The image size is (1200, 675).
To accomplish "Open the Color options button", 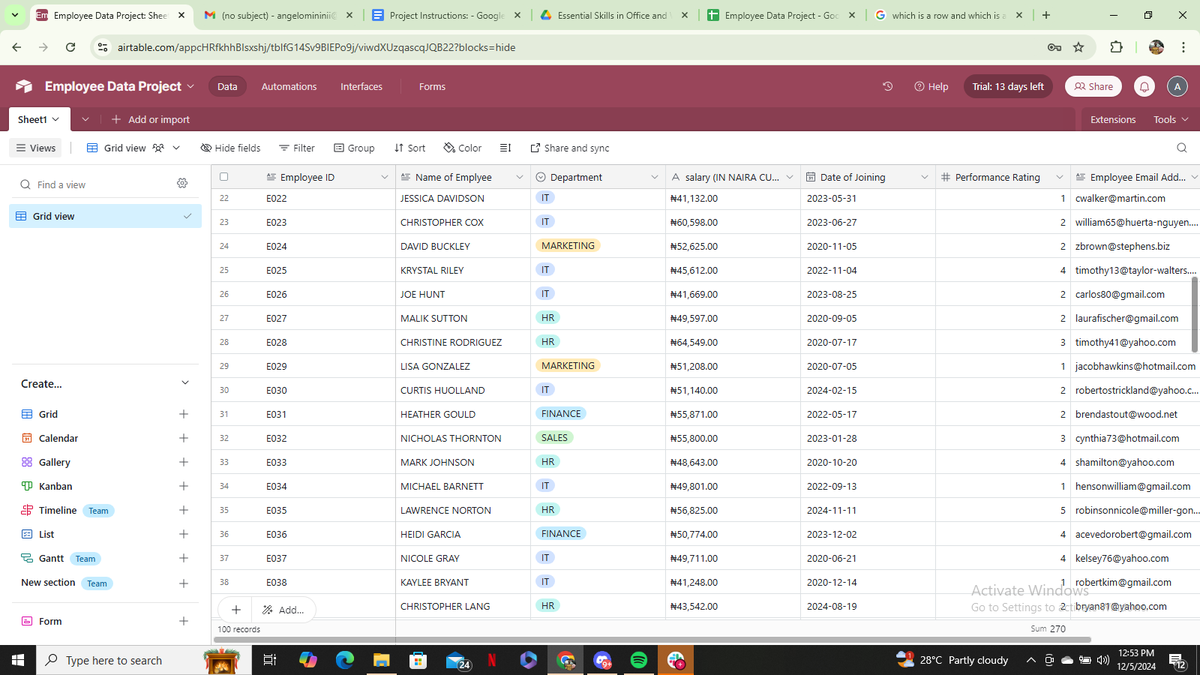I will [x=462, y=148].
